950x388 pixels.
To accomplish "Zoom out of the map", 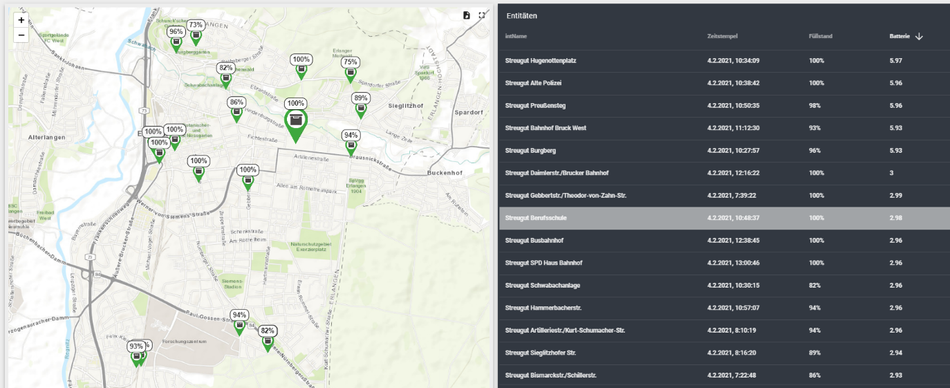I will pos(21,35).
